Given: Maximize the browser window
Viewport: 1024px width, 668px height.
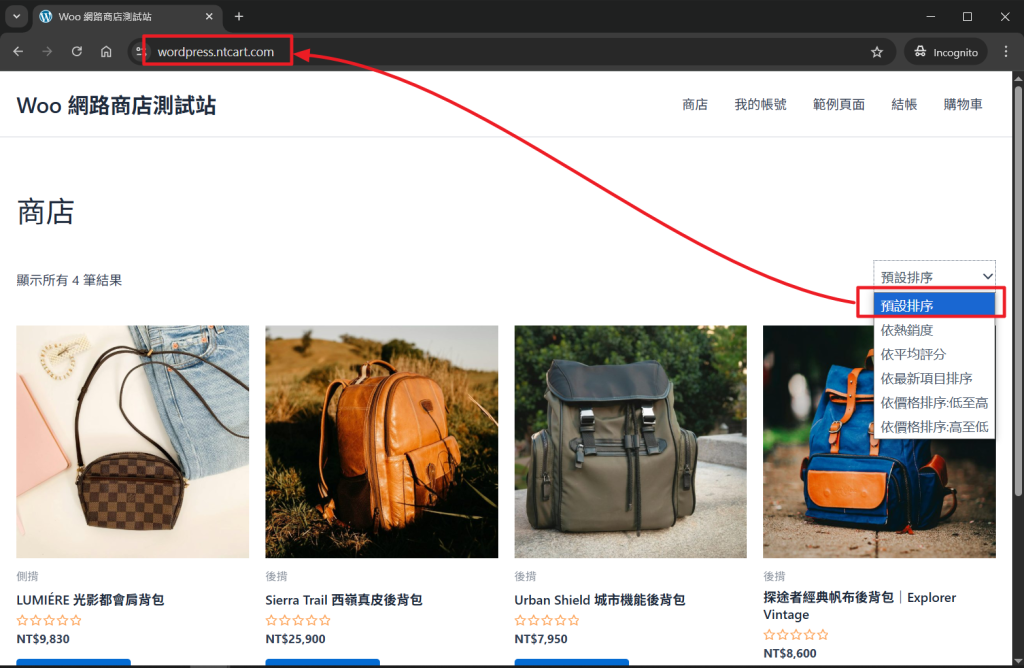Looking at the screenshot, I should [967, 16].
